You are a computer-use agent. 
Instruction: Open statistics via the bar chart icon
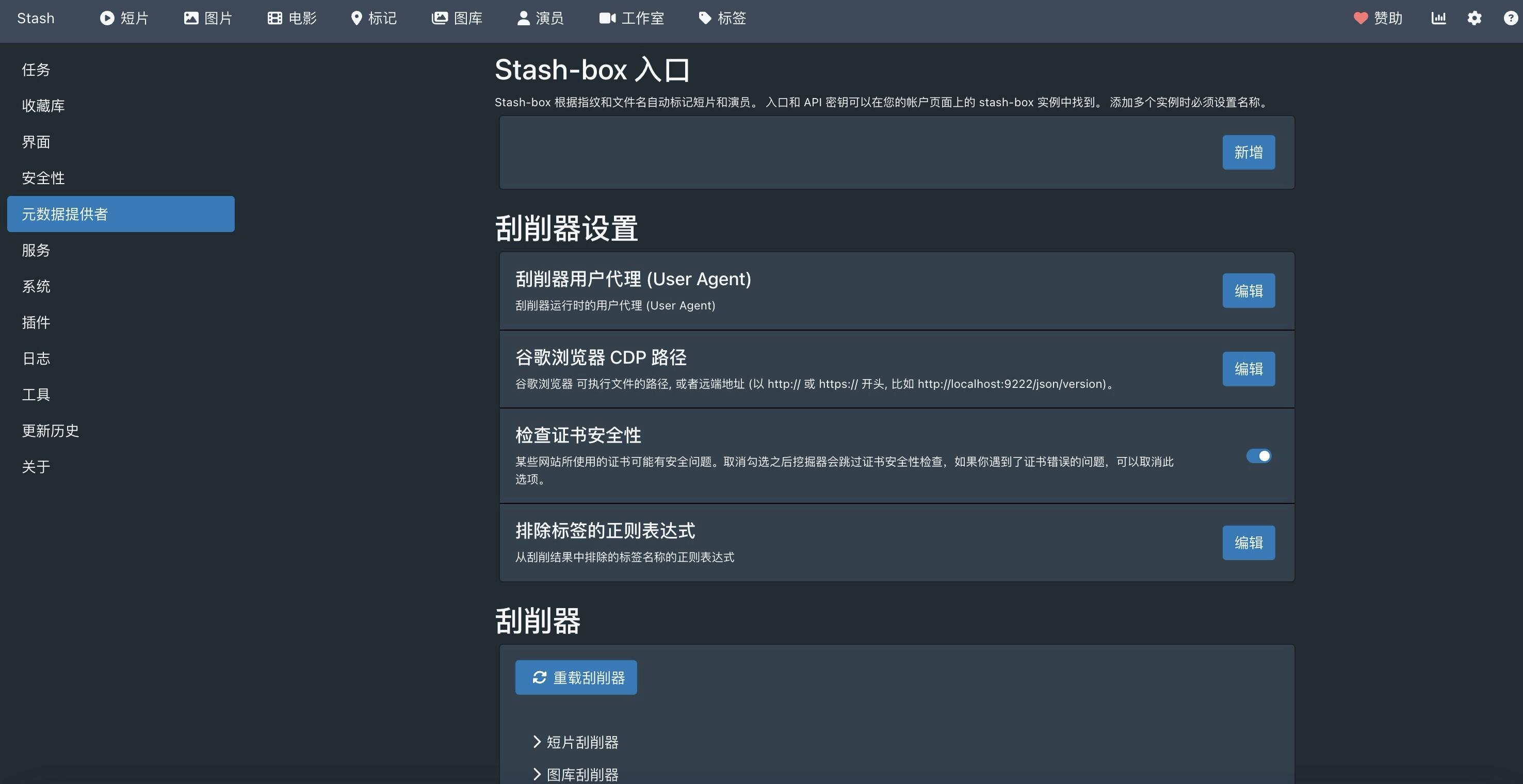(1438, 19)
